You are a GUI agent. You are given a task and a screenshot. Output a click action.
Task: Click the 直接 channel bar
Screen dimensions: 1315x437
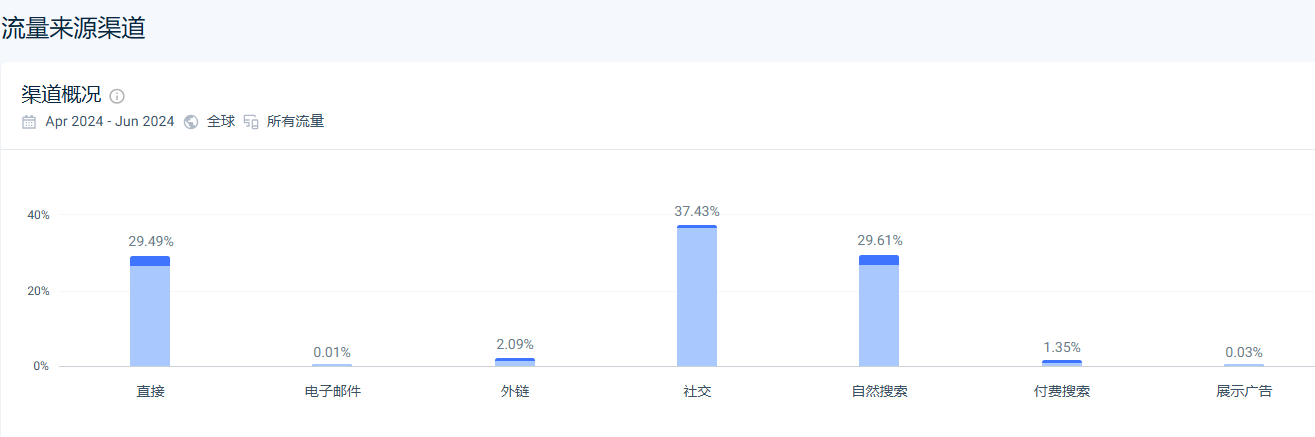pos(150,317)
